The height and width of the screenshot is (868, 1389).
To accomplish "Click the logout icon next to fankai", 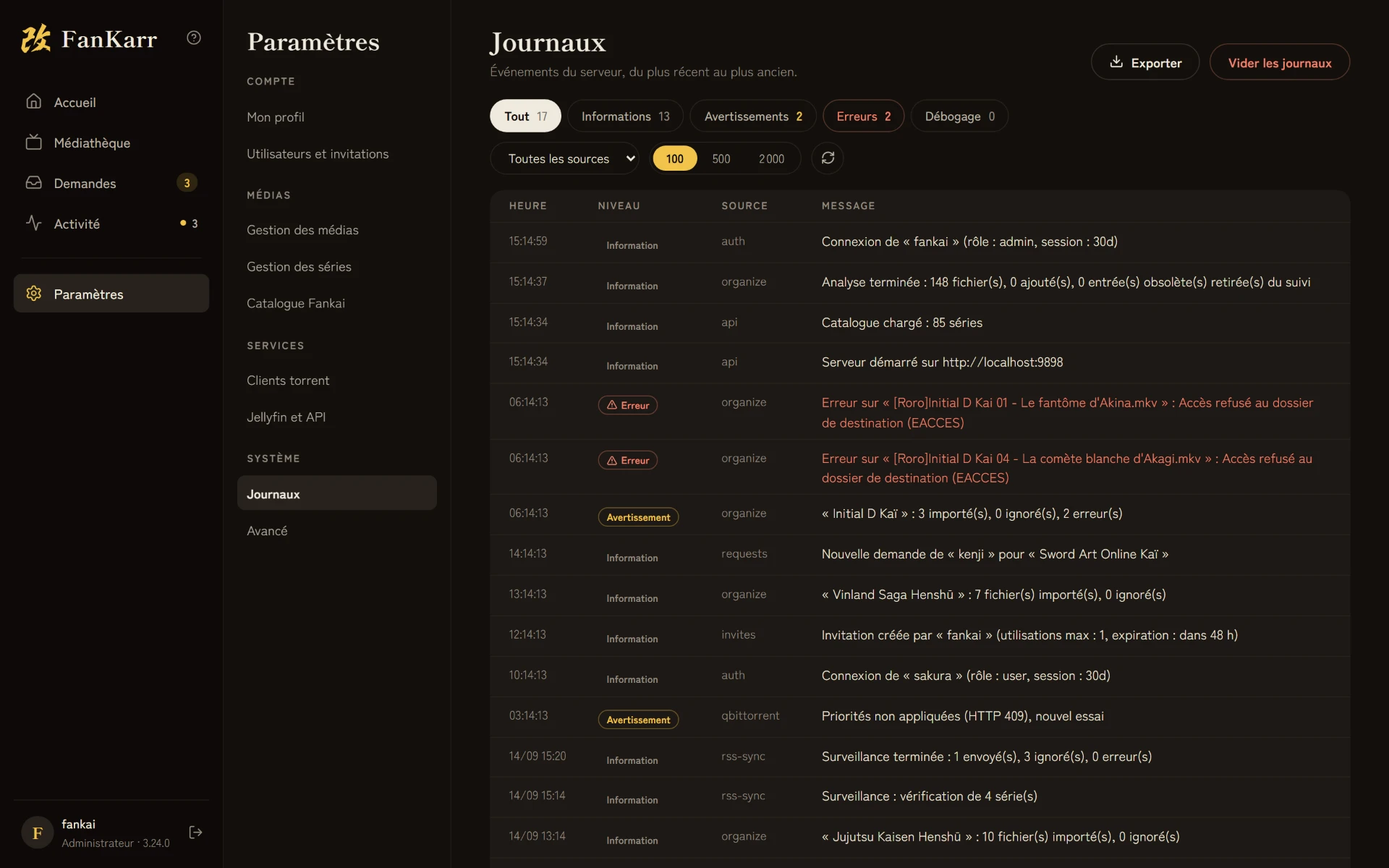I will coord(195,833).
